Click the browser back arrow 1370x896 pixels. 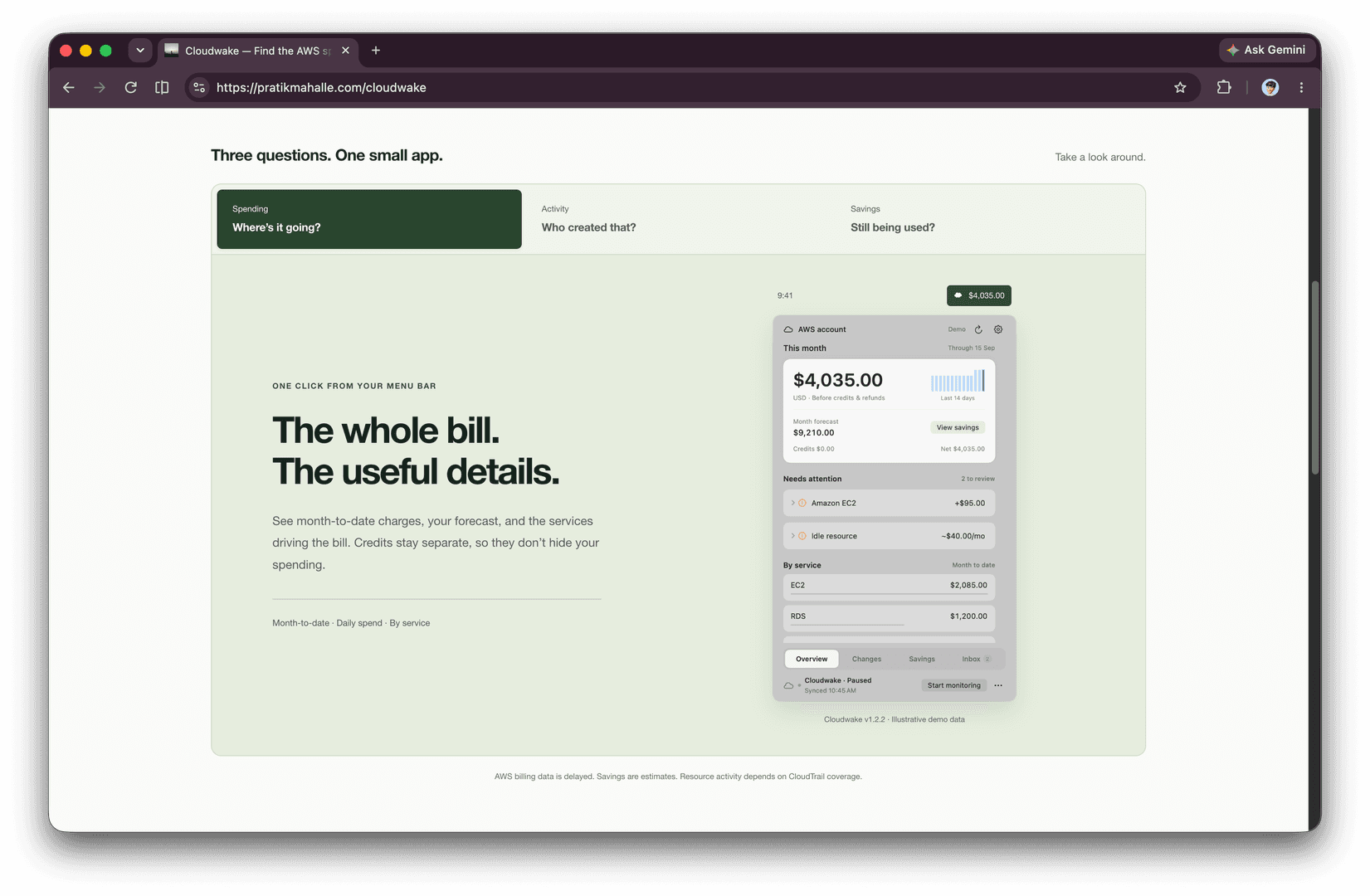point(69,87)
